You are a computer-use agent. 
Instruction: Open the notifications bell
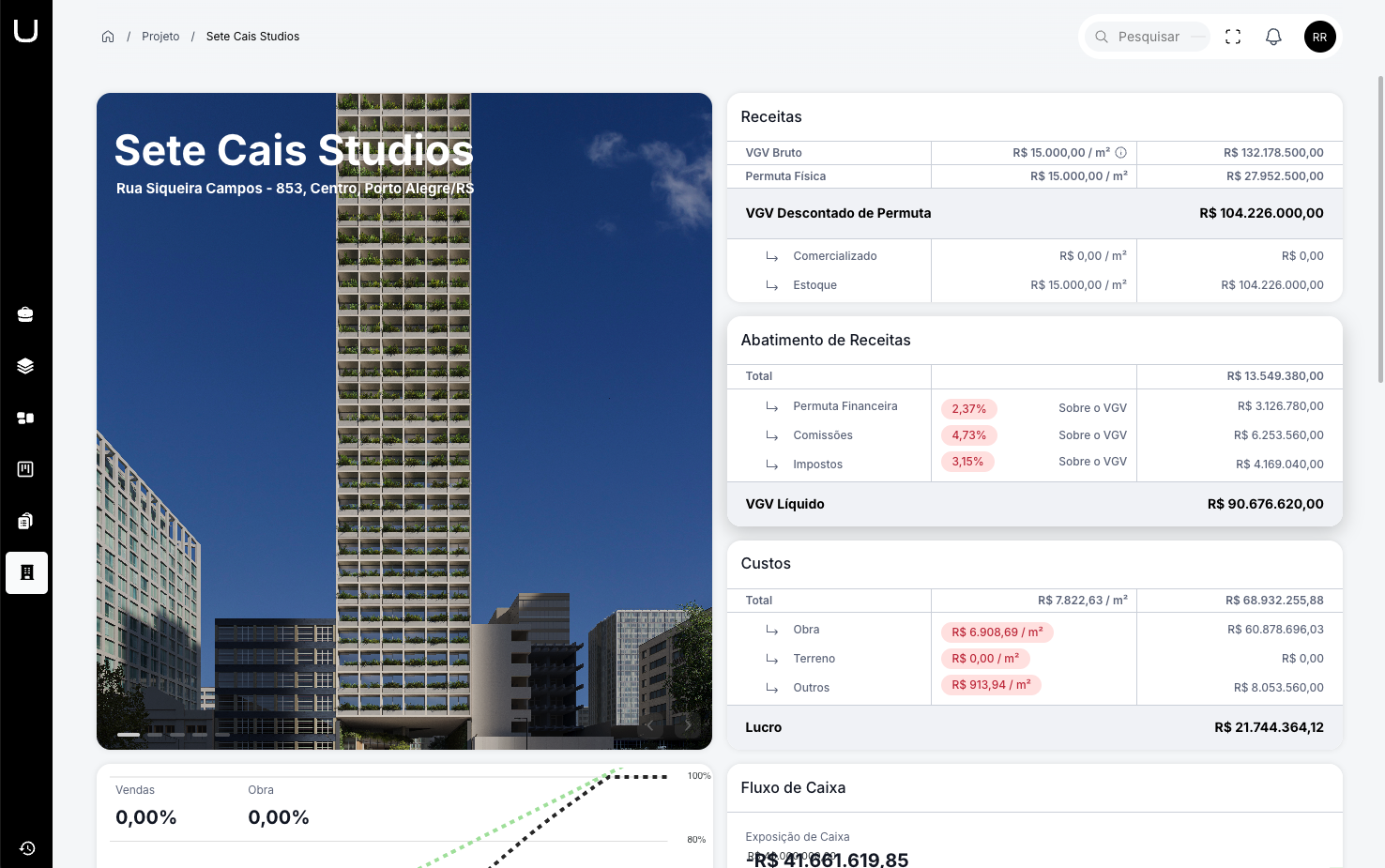point(1273,37)
